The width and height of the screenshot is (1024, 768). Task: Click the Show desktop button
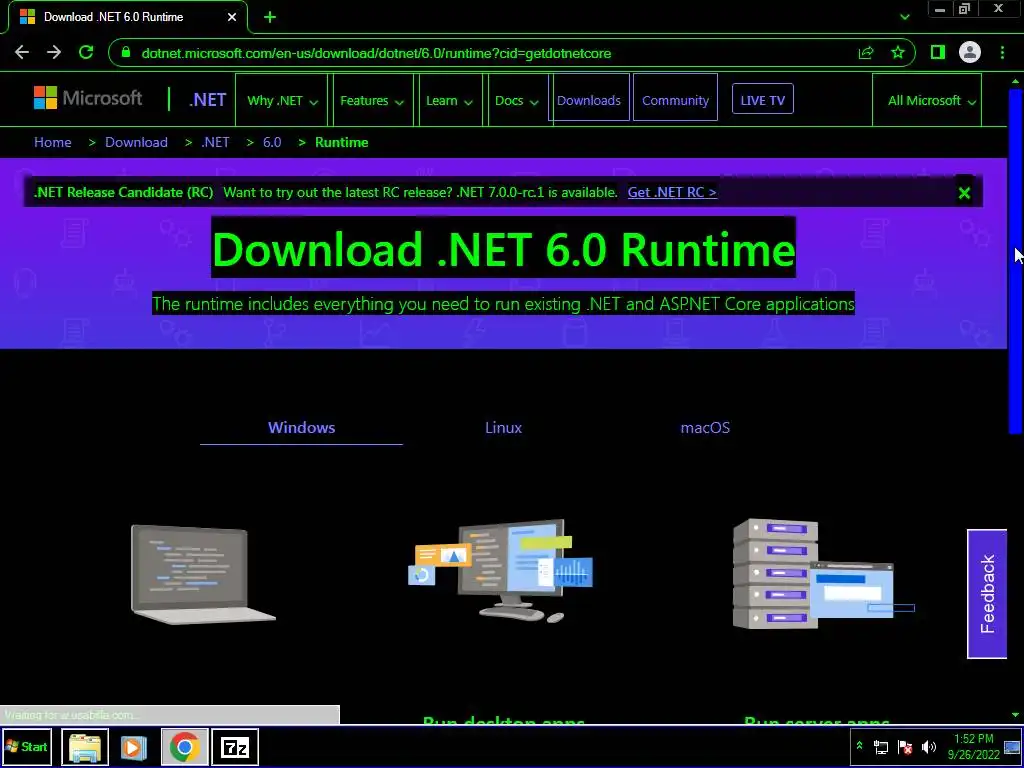pos(1012,746)
